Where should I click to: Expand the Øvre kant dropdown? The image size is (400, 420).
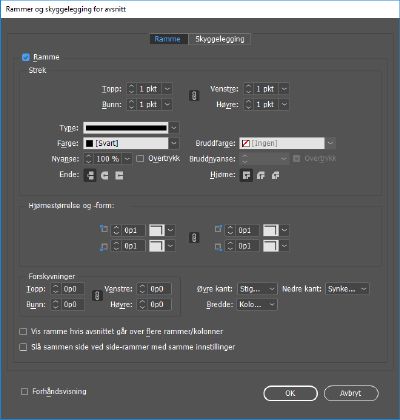257,289
